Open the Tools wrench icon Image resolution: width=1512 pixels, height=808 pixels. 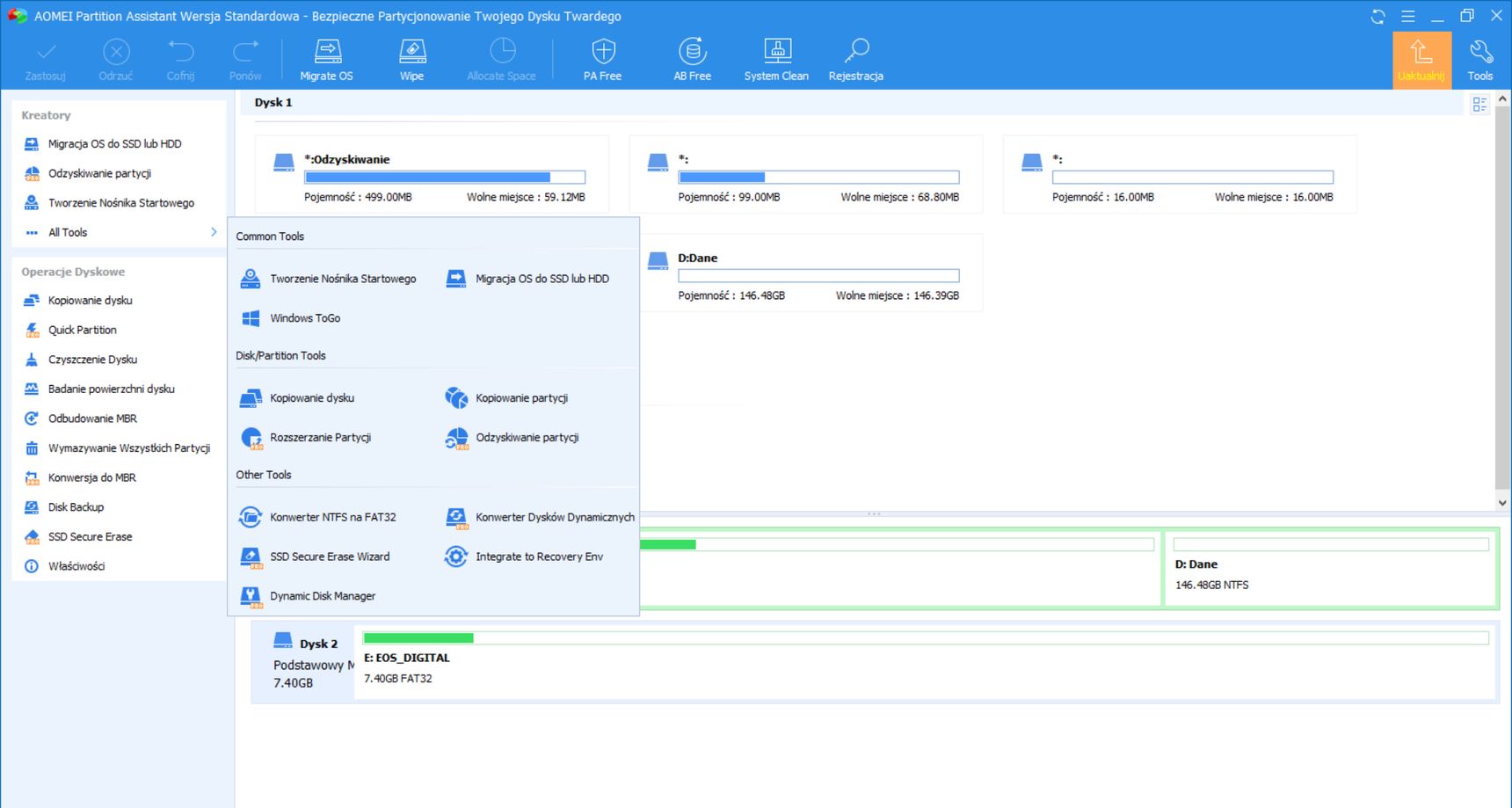pyautogui.click(x=1480, y=52)
